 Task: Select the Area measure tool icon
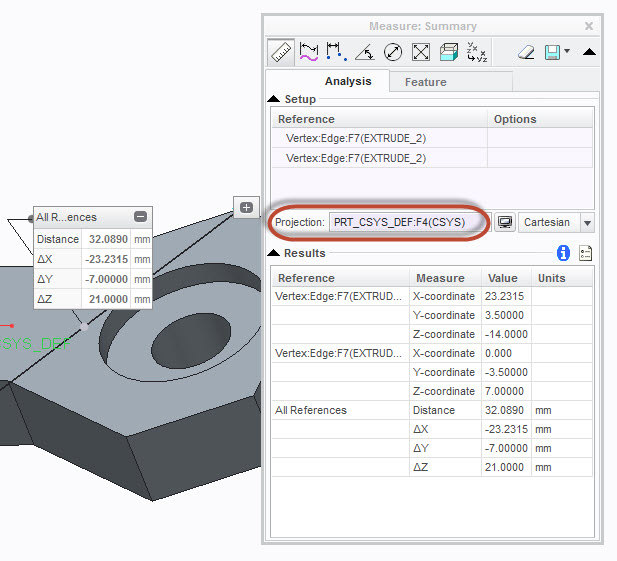(421, 52)
